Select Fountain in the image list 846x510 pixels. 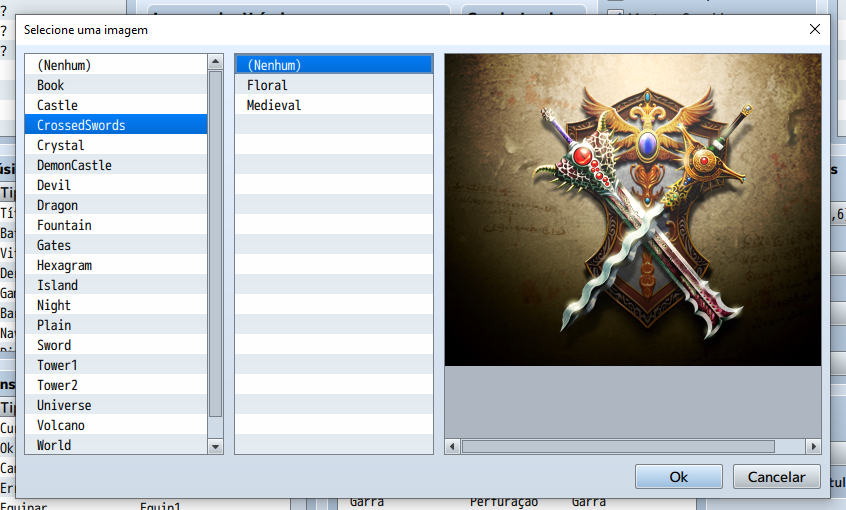click(116, 225)
